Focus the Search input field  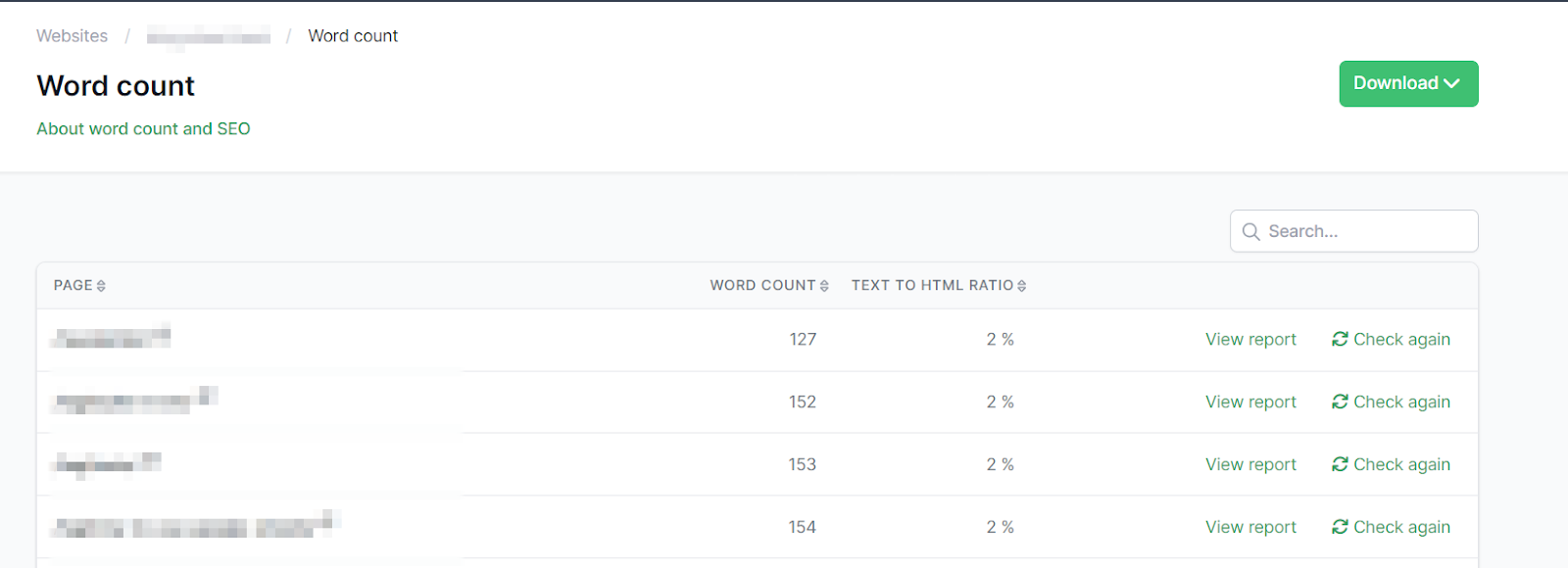click(x=1354, y=231)
